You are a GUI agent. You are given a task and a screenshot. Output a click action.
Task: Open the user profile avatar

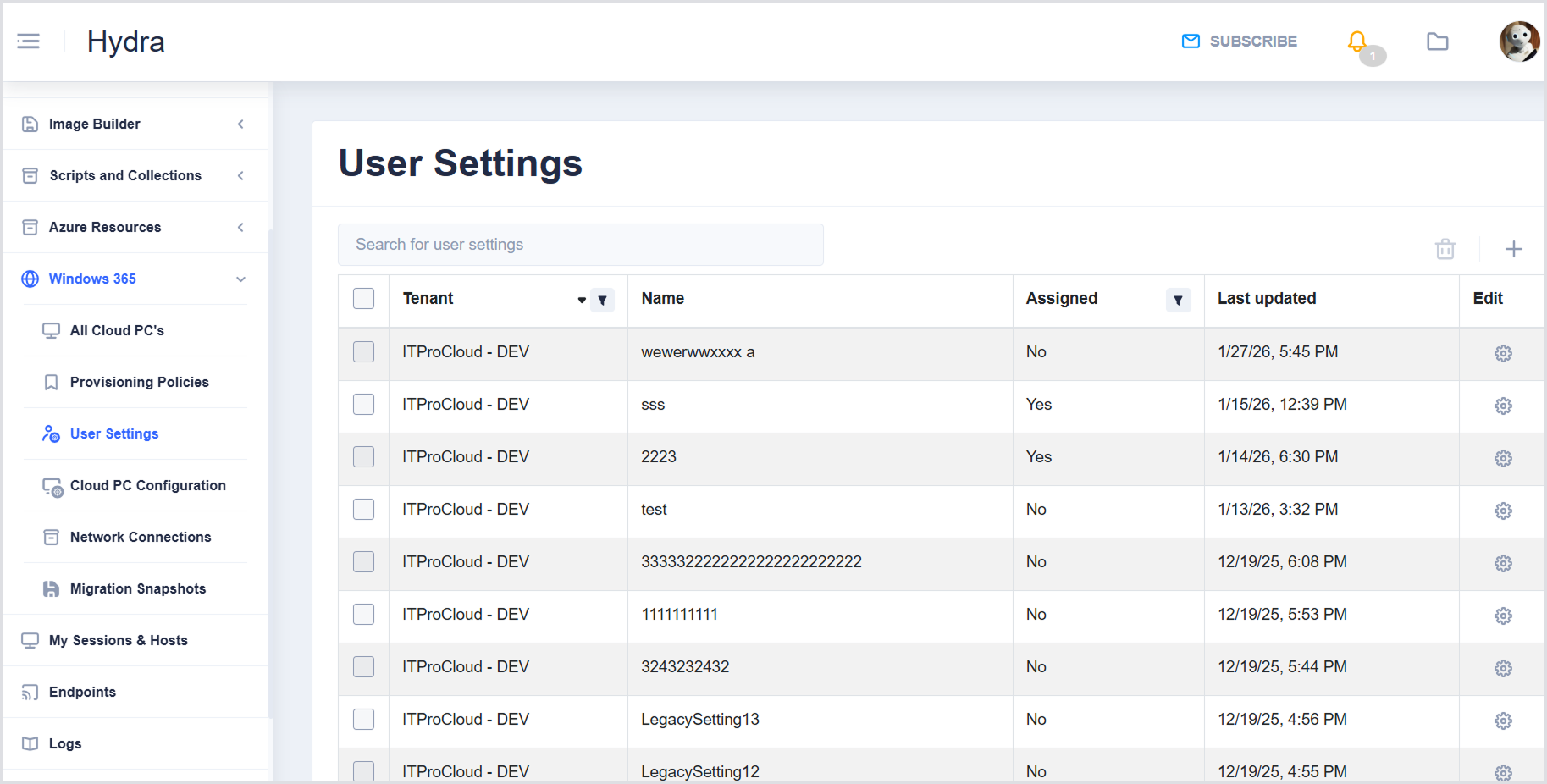[x=1518, y=41]
